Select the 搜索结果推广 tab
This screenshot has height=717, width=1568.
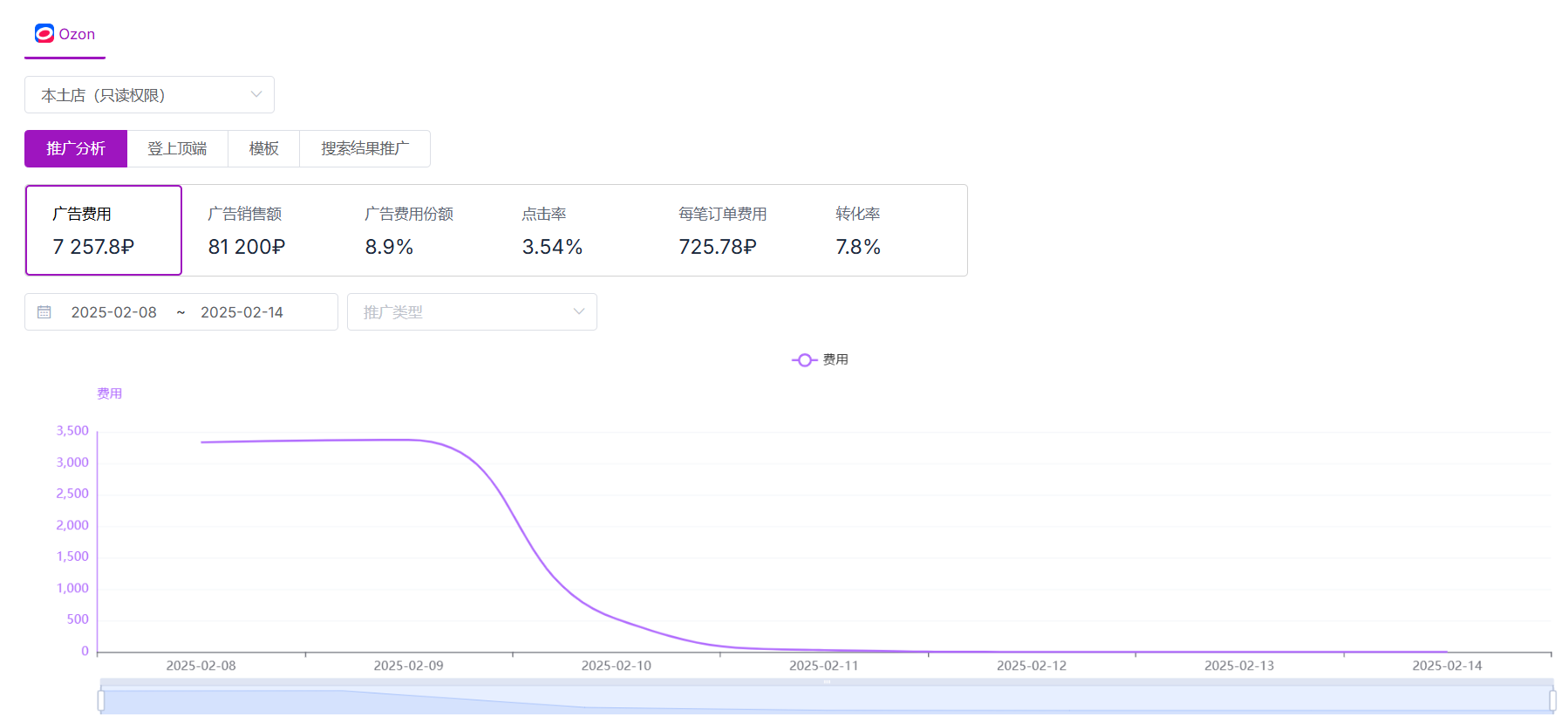(365, 148)
